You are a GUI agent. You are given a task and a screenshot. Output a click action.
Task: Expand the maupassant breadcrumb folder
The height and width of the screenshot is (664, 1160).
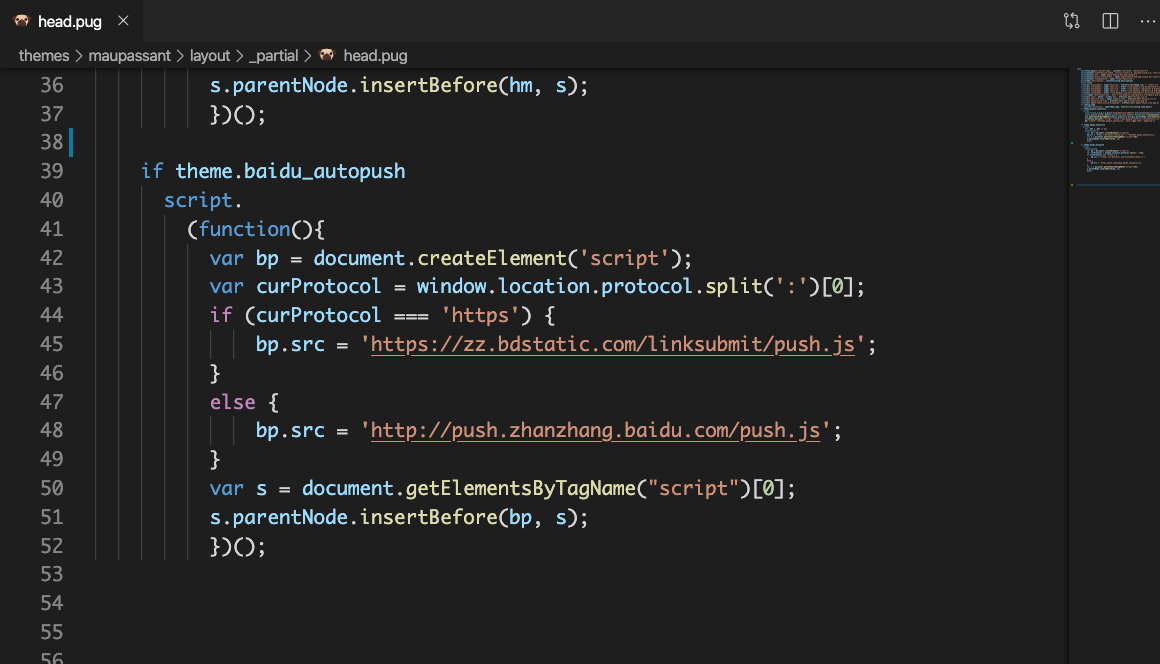pyautogui.click(x=129, y=56)
